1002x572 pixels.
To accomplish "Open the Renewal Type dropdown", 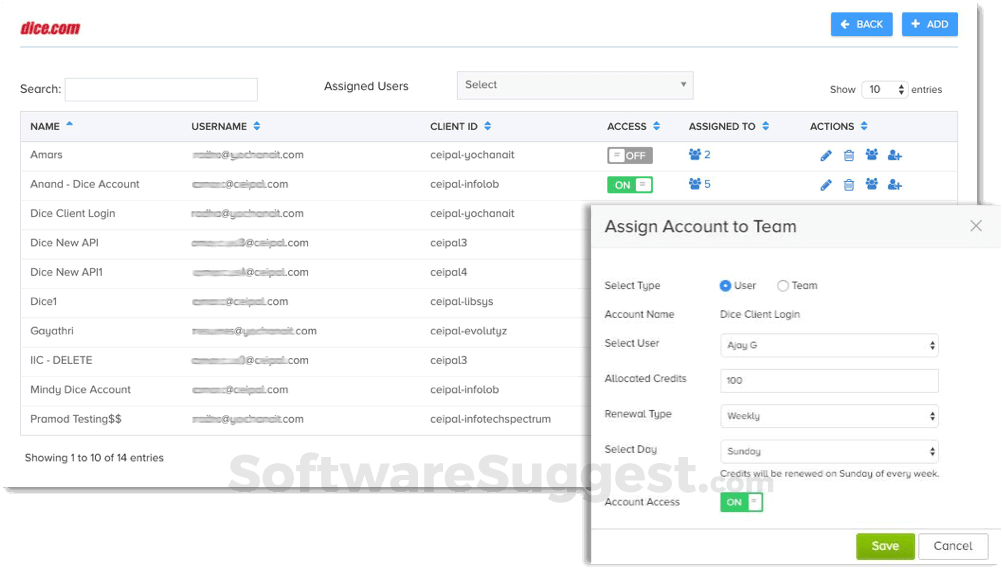I will pos(829,416).
